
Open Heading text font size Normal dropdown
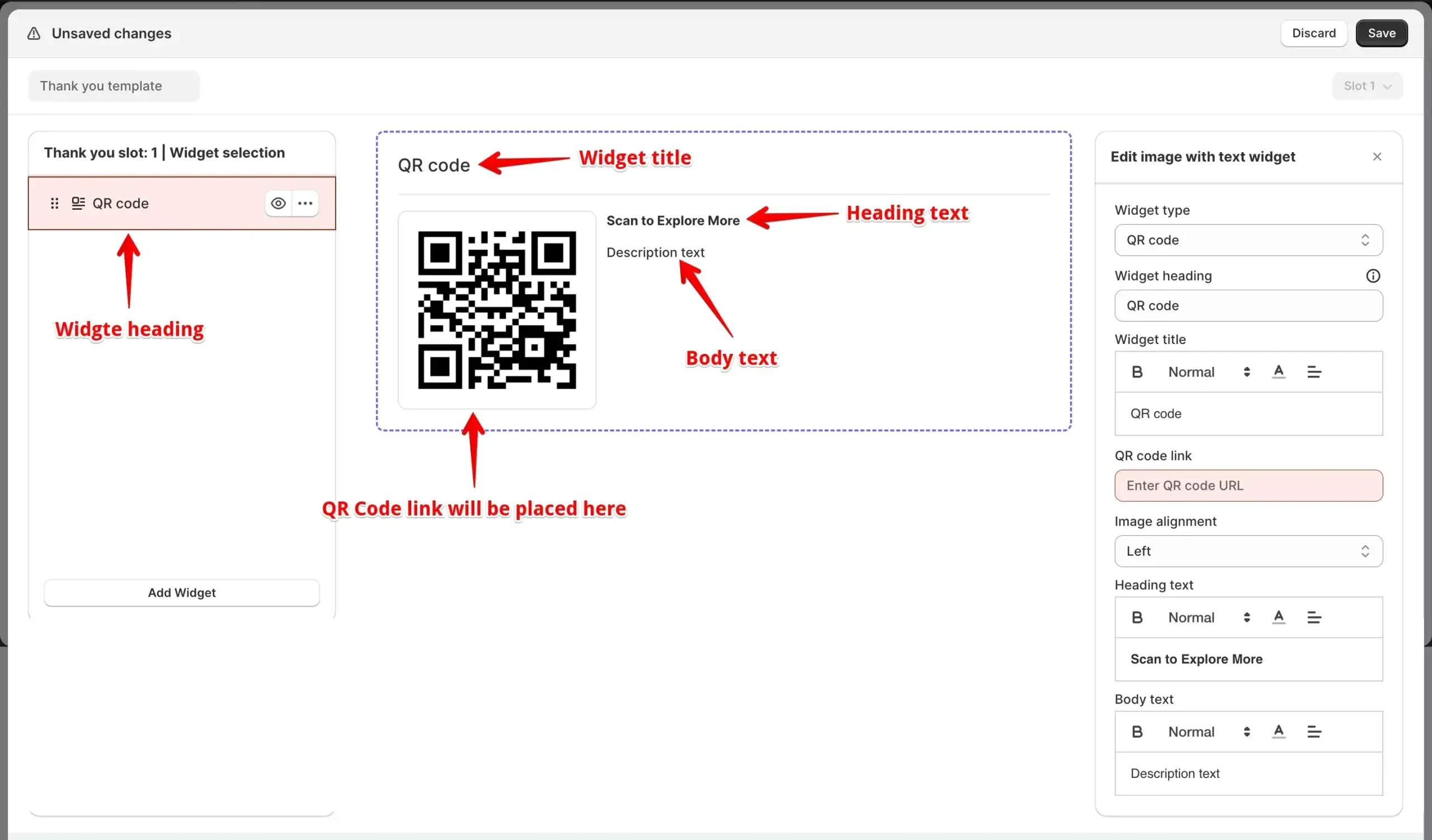pyautogui.click(x=1209, y=617)
